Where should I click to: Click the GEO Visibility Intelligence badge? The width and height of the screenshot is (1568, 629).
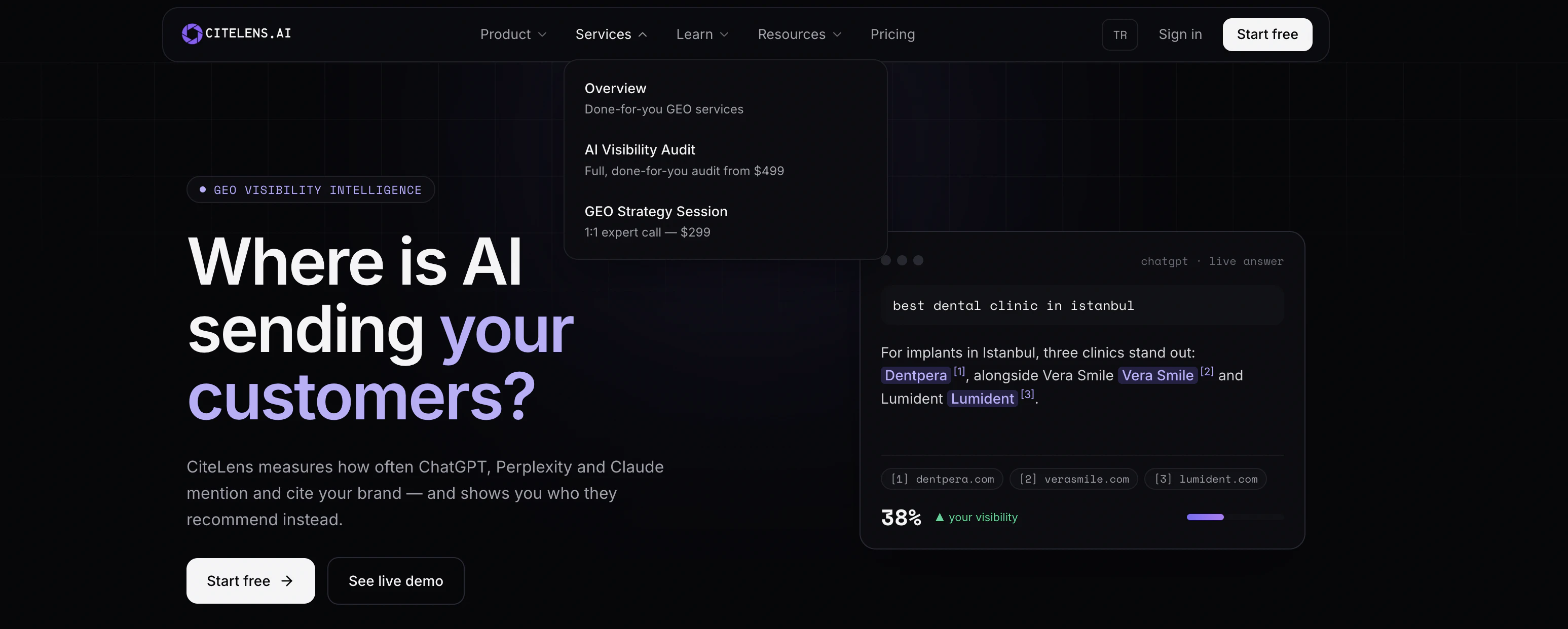coord(311,190)
